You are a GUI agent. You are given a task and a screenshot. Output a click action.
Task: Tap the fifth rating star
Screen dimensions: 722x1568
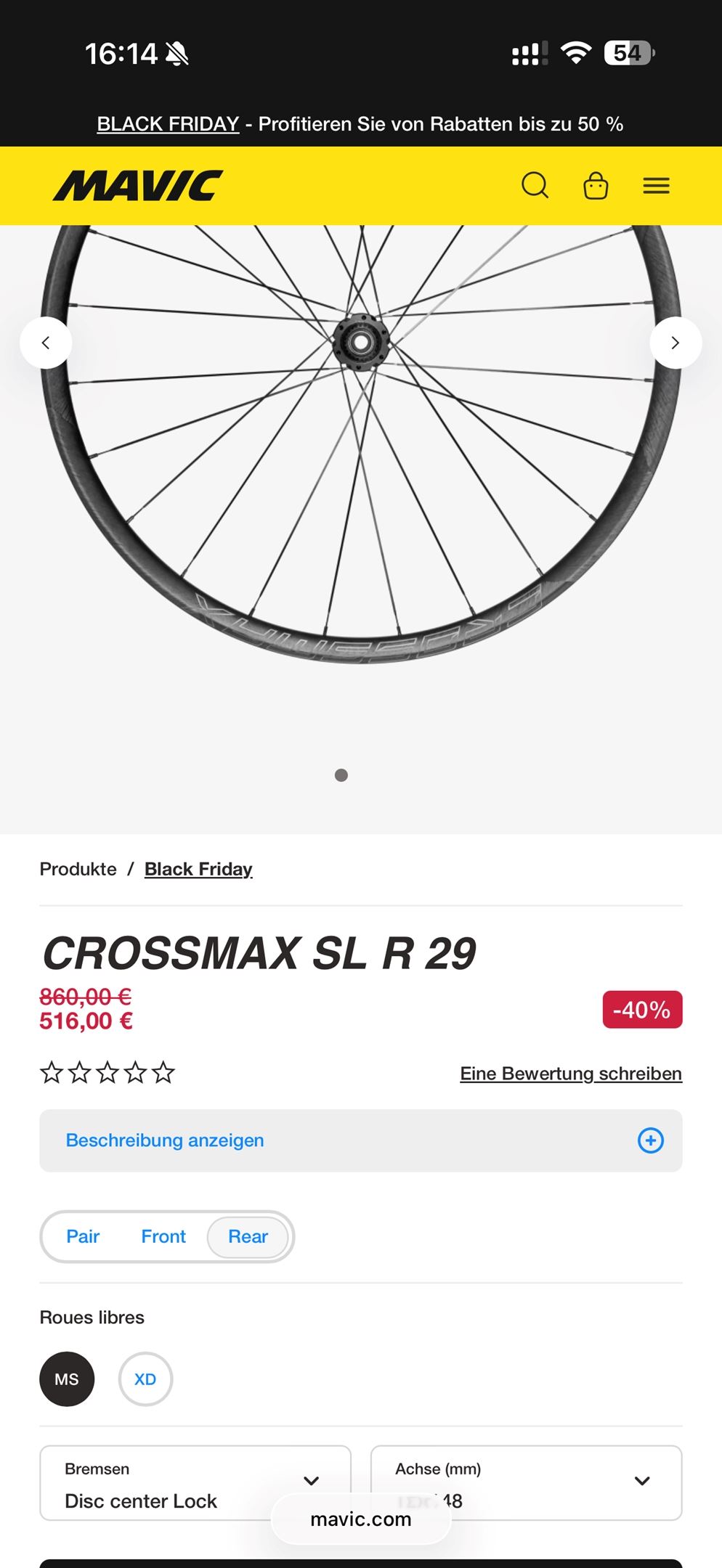(163, 1072)
